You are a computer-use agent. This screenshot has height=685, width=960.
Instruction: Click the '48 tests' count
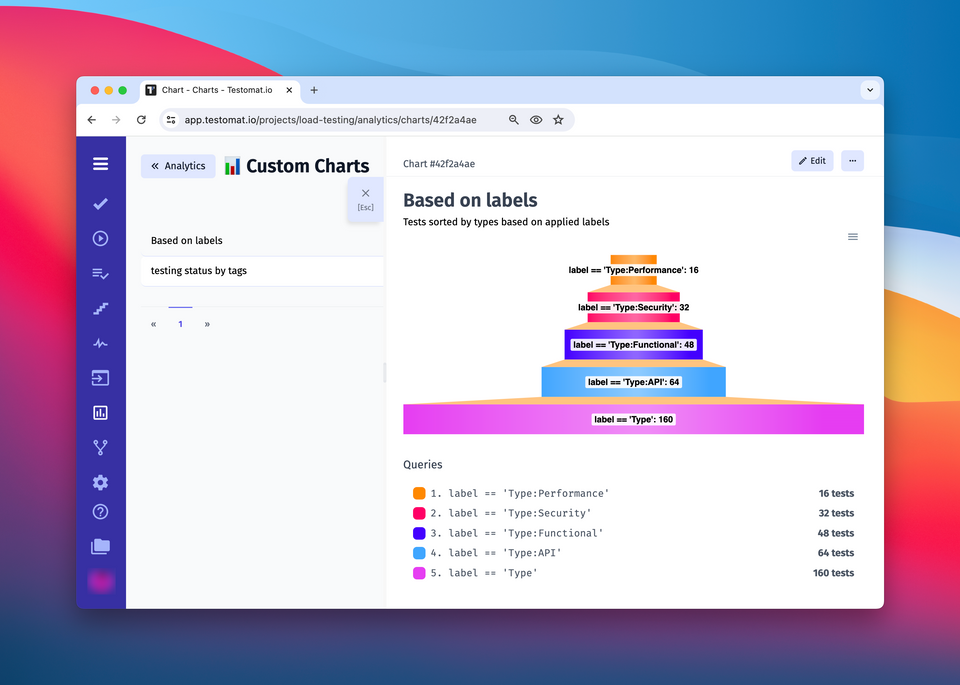[x=836, y=533]
